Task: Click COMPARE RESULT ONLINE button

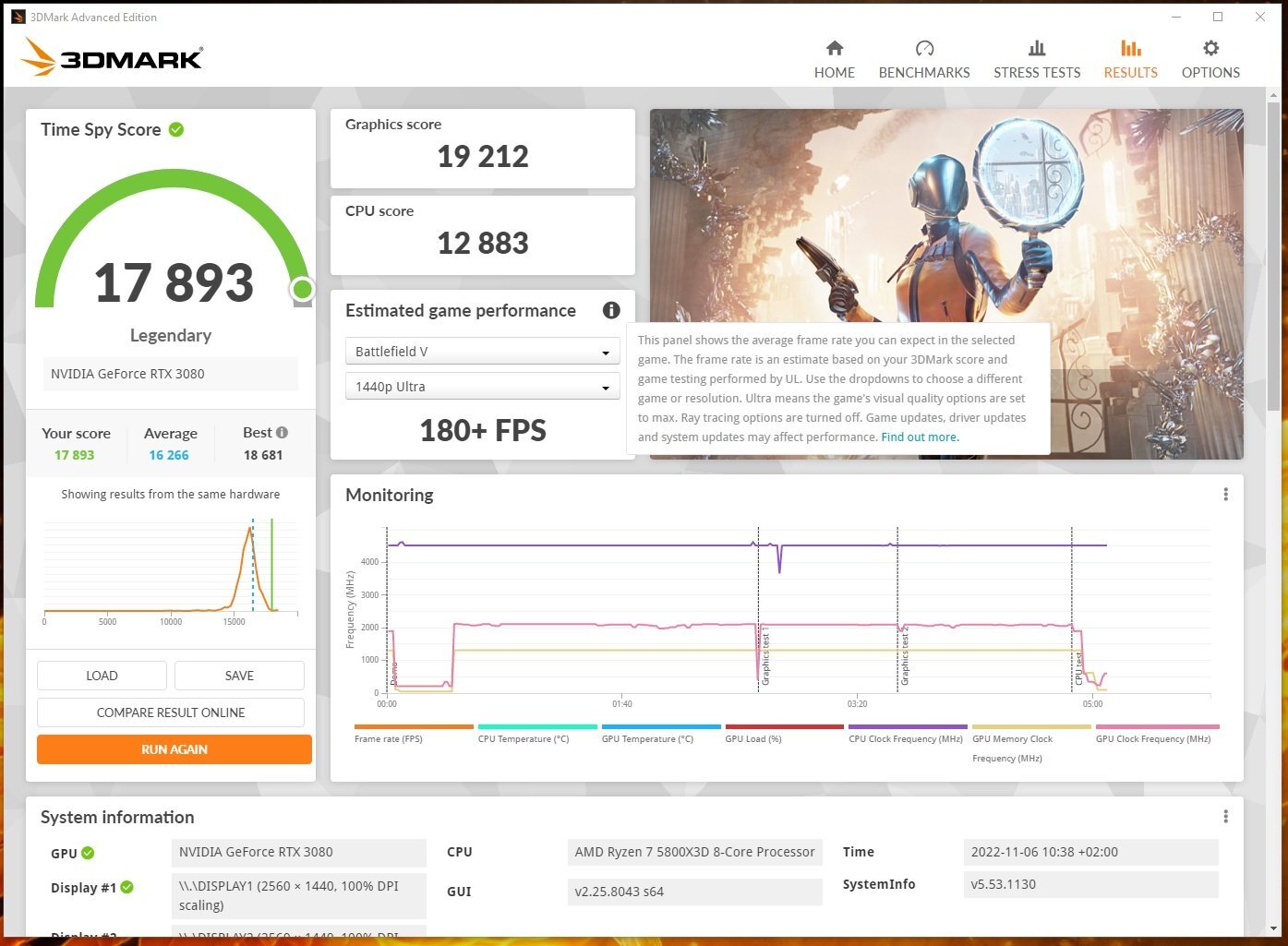Action: pyautogui.click(x=171, y=712)
